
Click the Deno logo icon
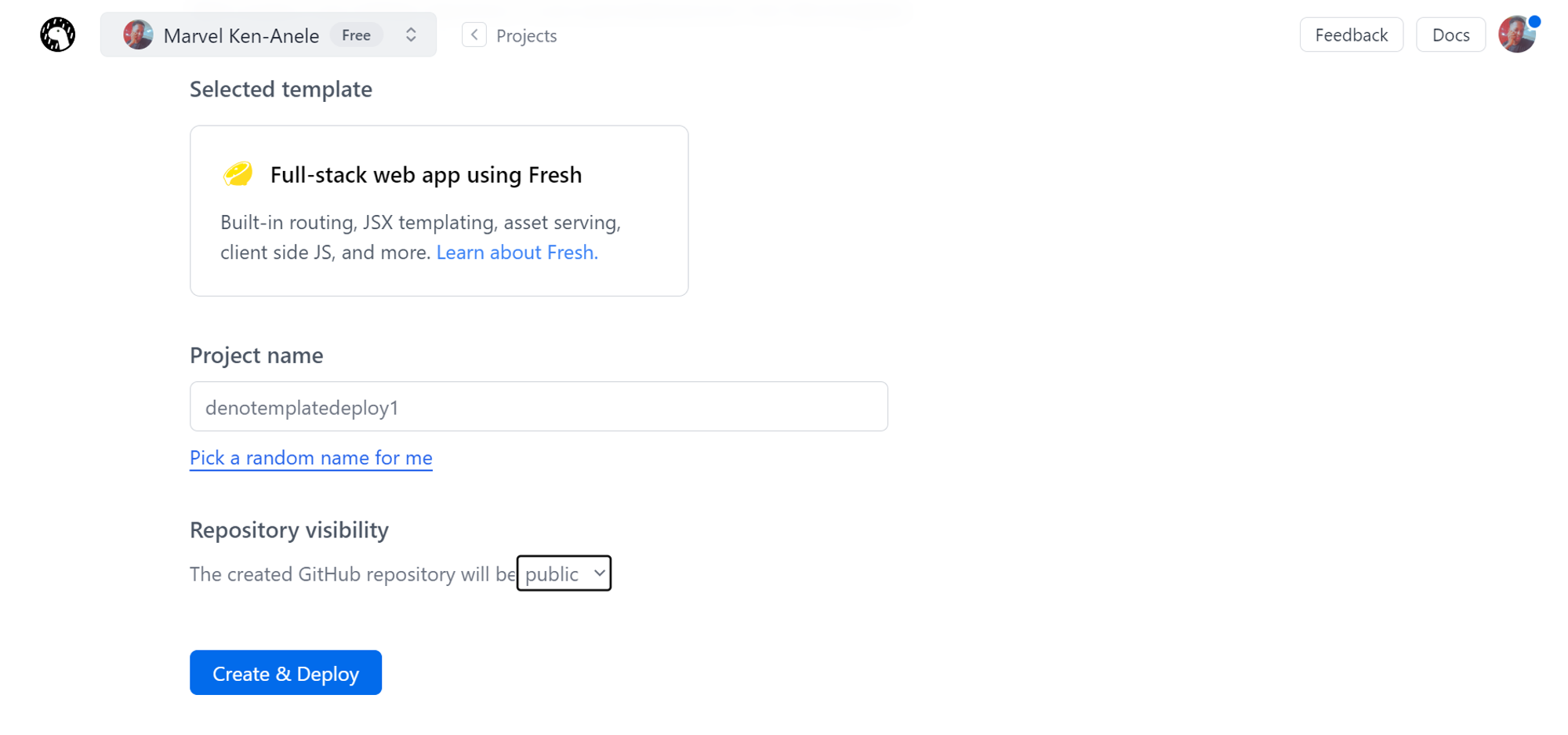coord(58,35)
